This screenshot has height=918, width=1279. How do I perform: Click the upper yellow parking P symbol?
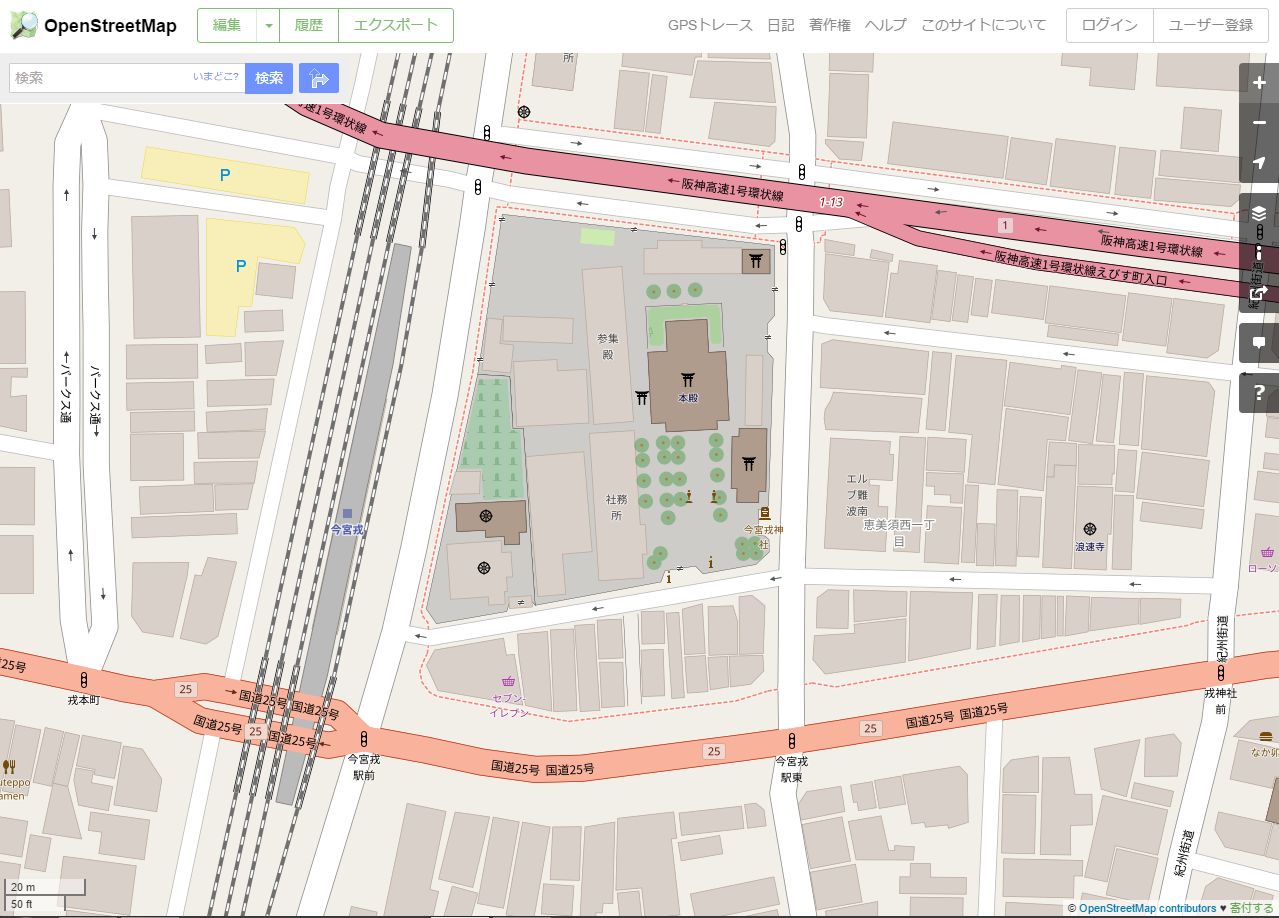pos(225,175)
